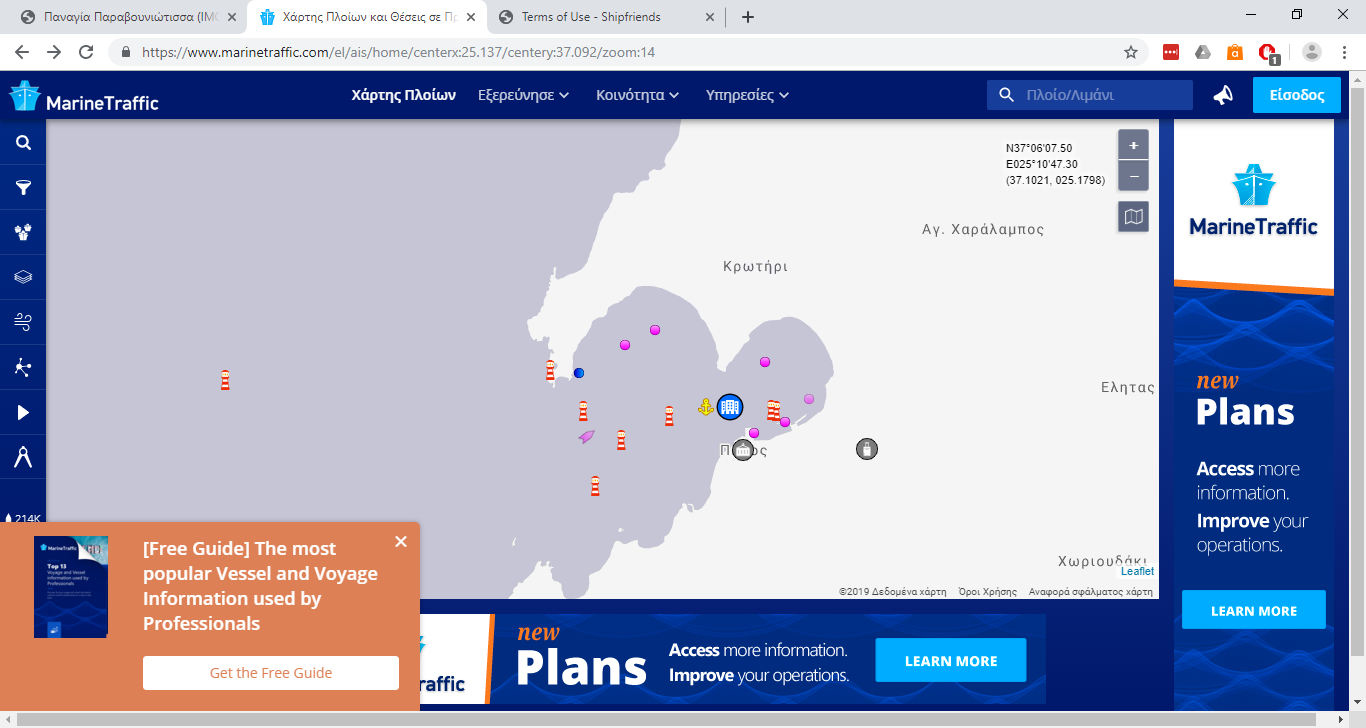Expand the Κοινότητα dropdown menu
The width and height of the screenshot is (1366, 728).
[637, 95]
